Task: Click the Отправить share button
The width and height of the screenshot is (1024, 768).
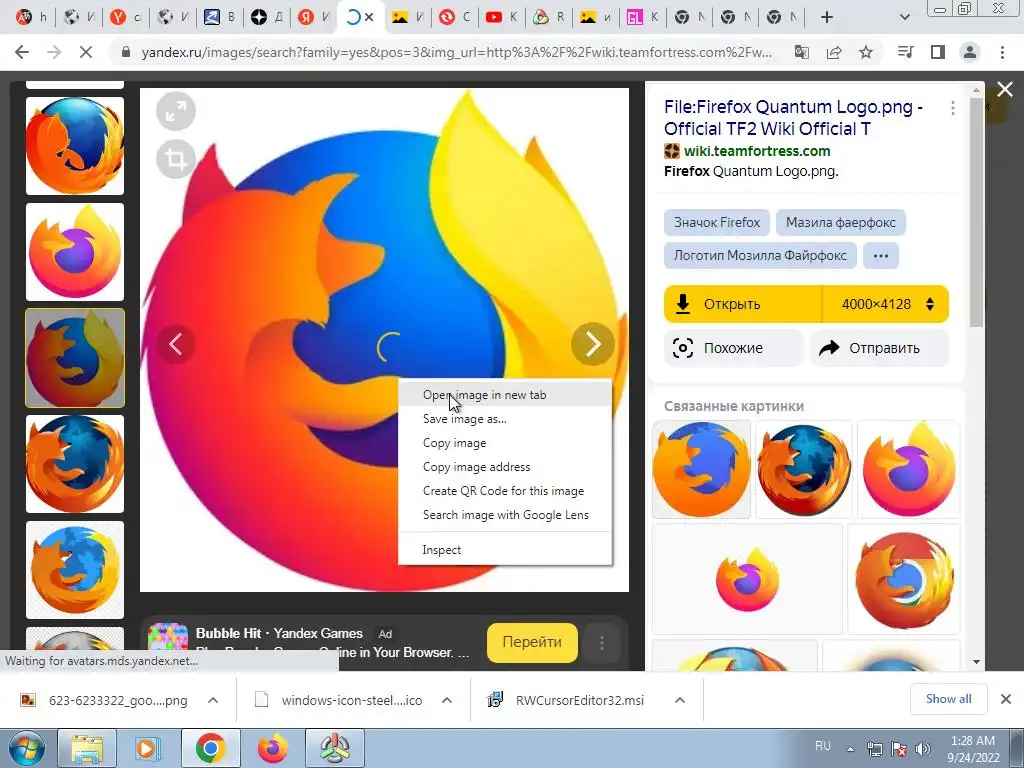Action: [x=879, y=348]
